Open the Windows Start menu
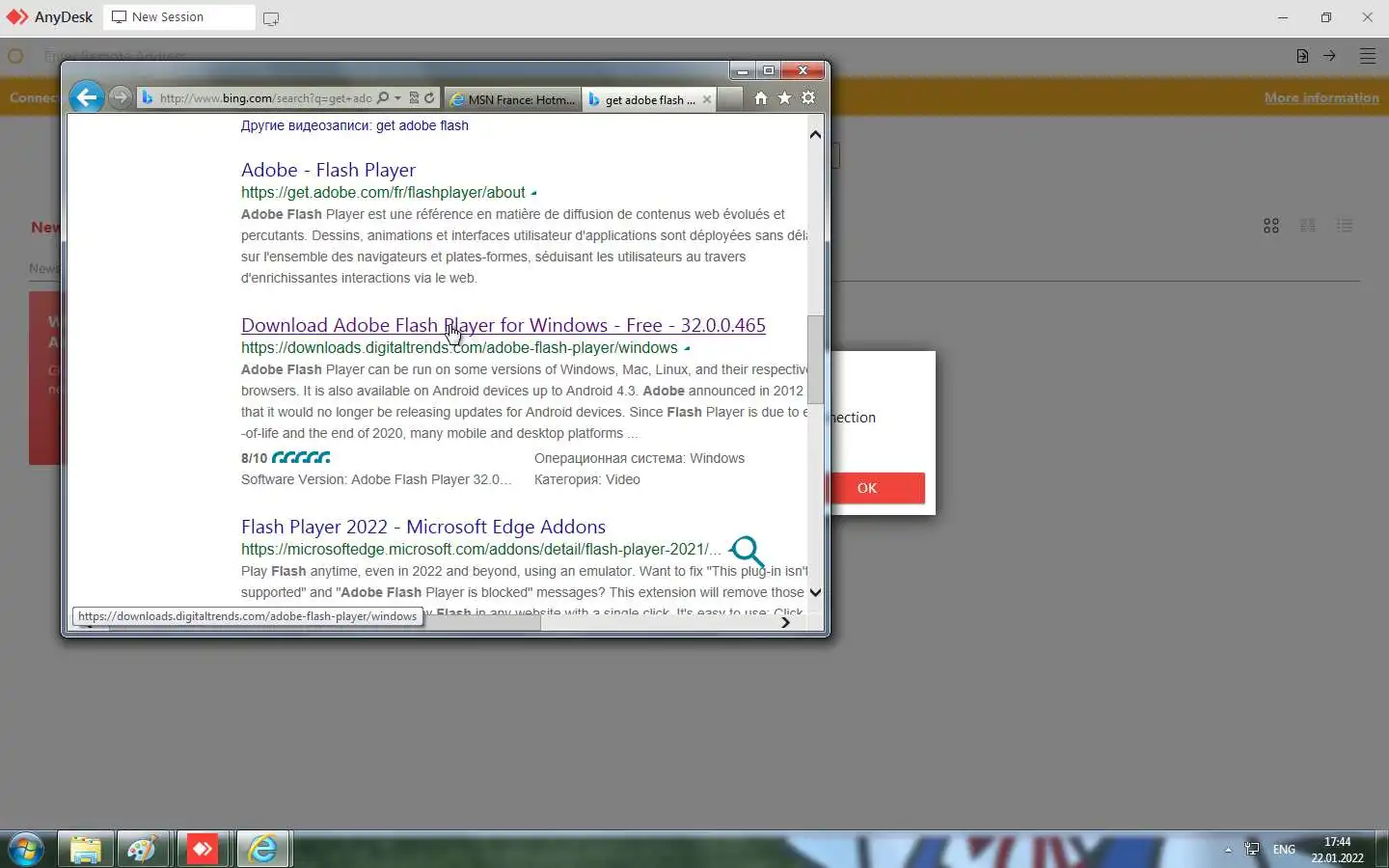This screenshot has height=868, width=1389. (x=25, y=849)
